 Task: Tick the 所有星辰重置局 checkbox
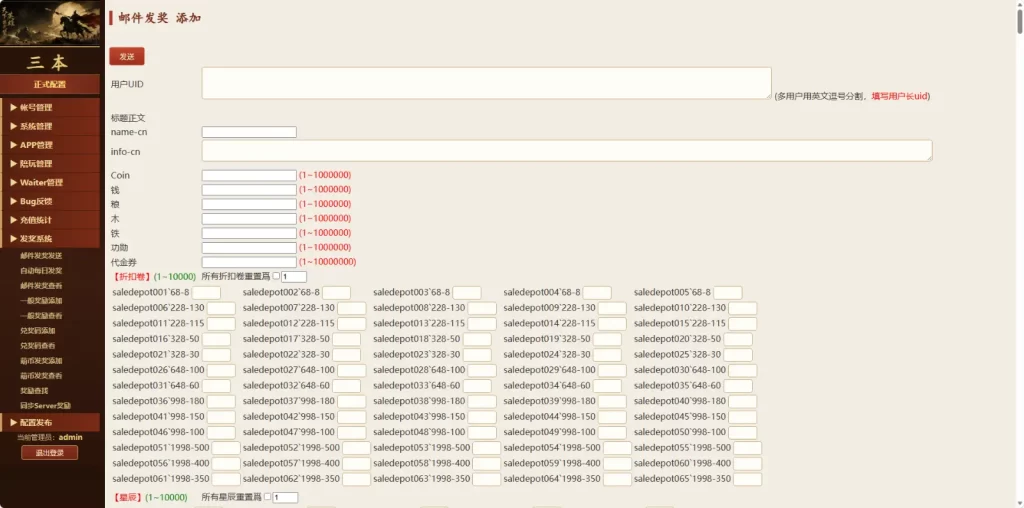point(267,497)
